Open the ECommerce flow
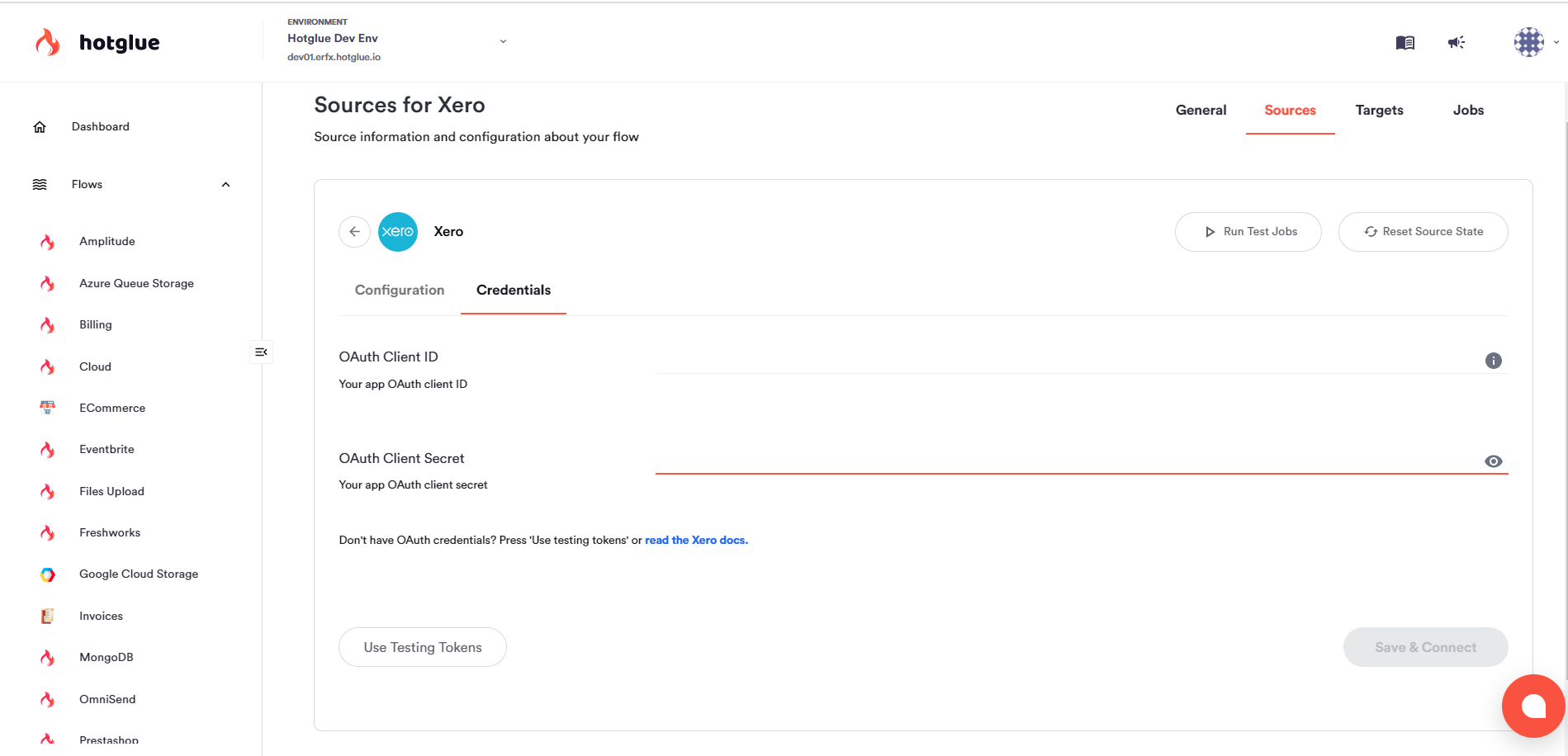This screenshot has height=756, width=1568. coord(112,409)
